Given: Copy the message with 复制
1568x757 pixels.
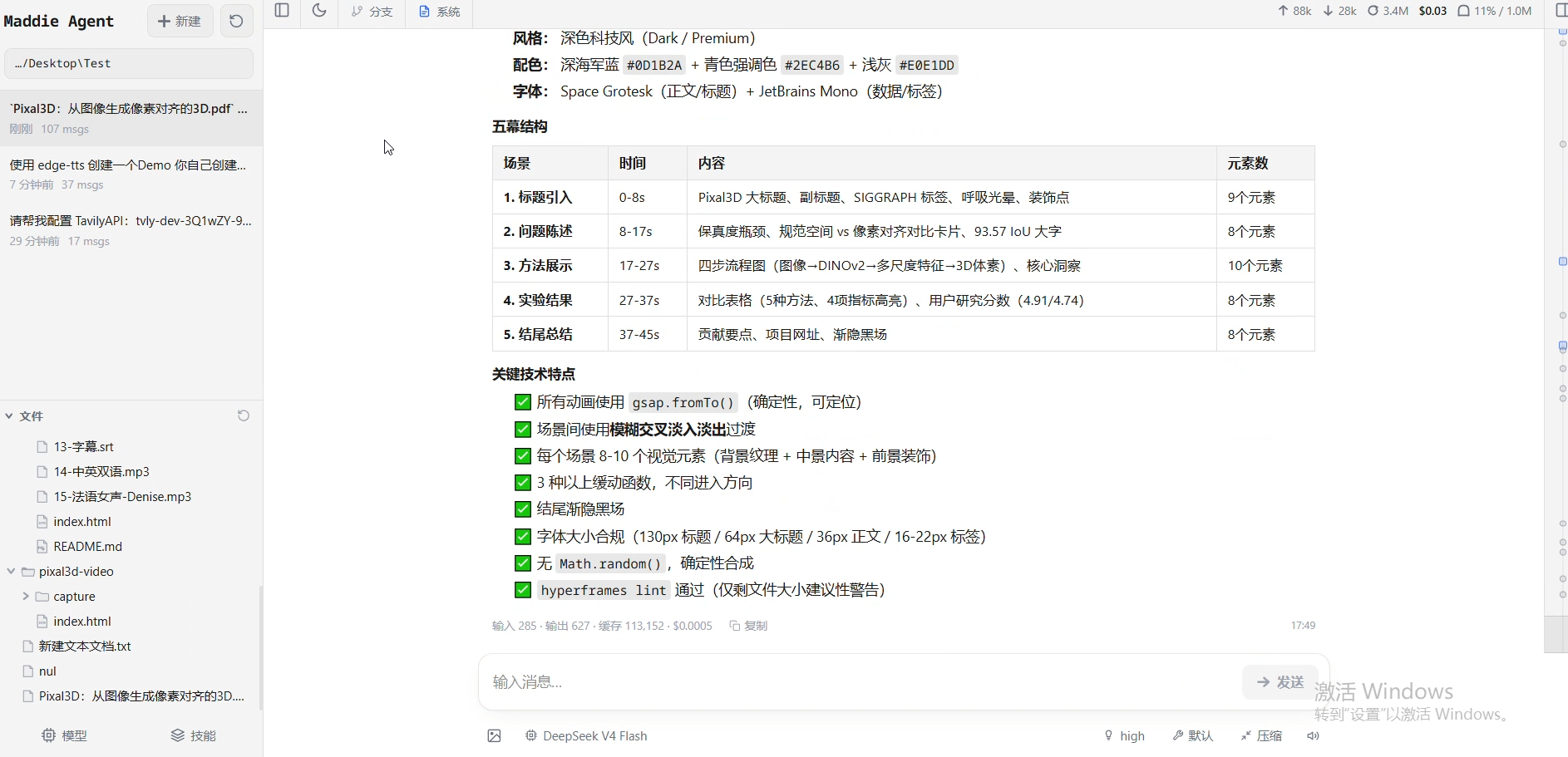Looking at the screenshot, I should click(748, 626).
